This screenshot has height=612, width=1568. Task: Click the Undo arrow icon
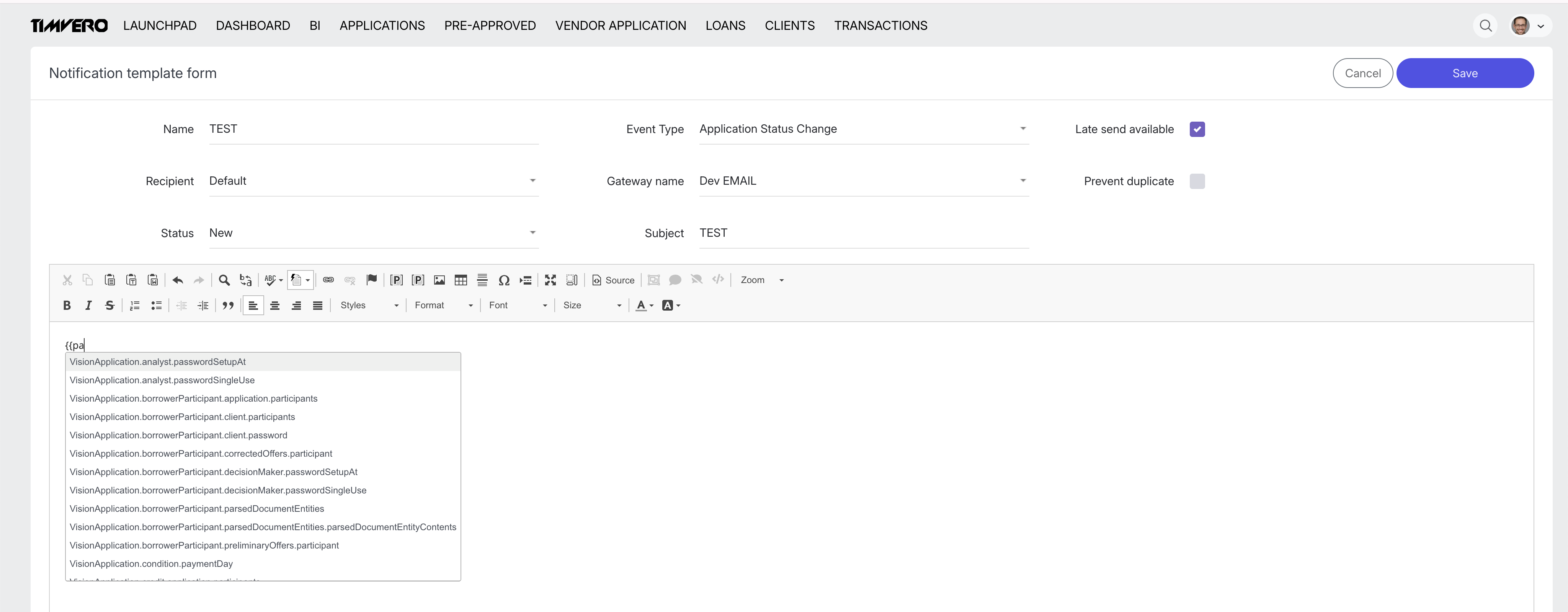178,280
